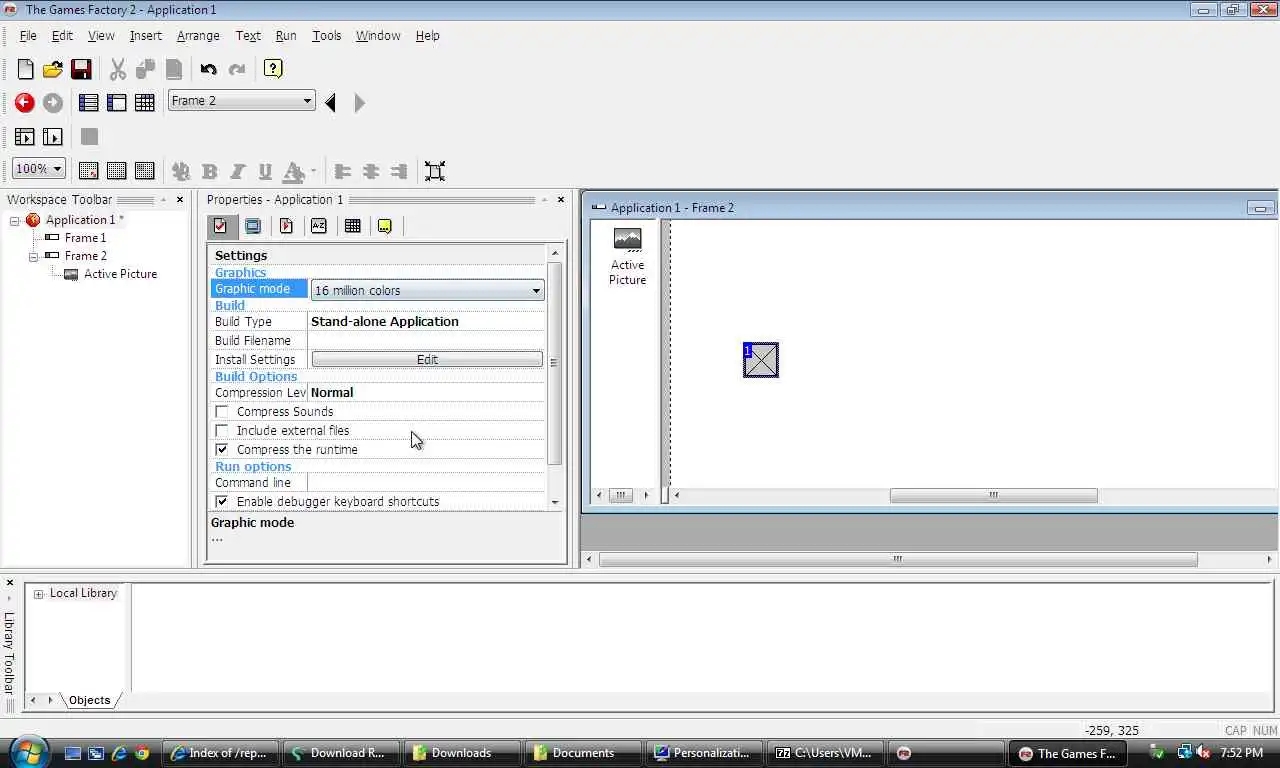The width and height of the screenshot is (1280, 768).
Task: Enable Include external files checkbox
Action: [222, 431]
